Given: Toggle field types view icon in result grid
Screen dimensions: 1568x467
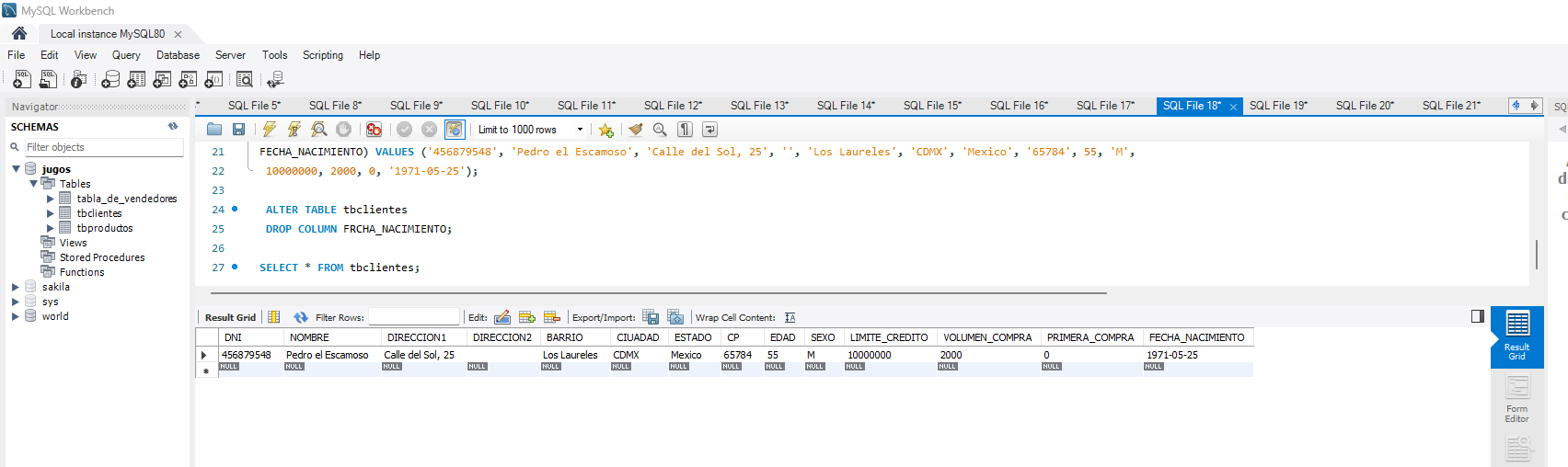Looking at the screenshot, I should click(273, 317).
